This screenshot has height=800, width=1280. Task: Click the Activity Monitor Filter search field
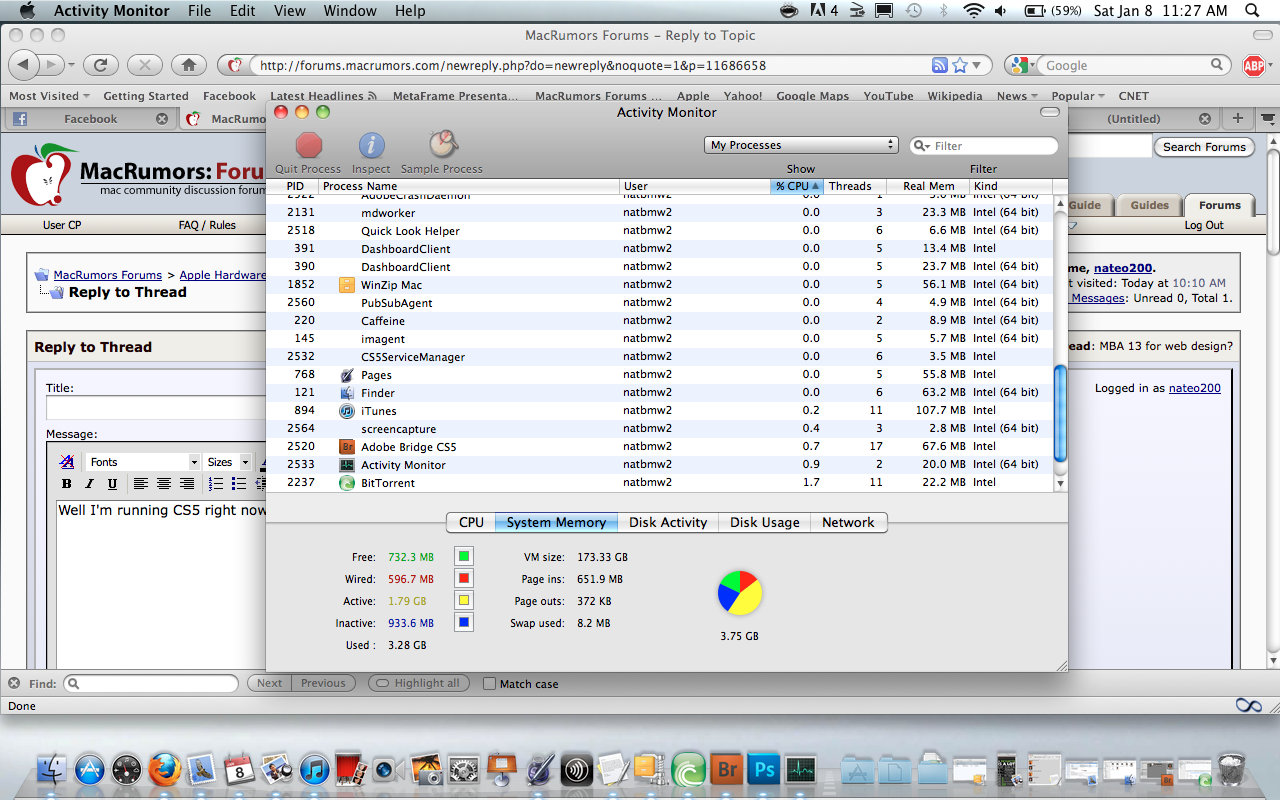pos(983,146)
